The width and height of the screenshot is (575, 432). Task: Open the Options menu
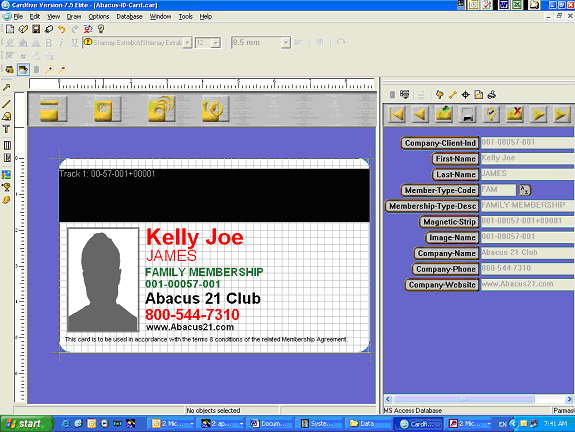(99, 17)
